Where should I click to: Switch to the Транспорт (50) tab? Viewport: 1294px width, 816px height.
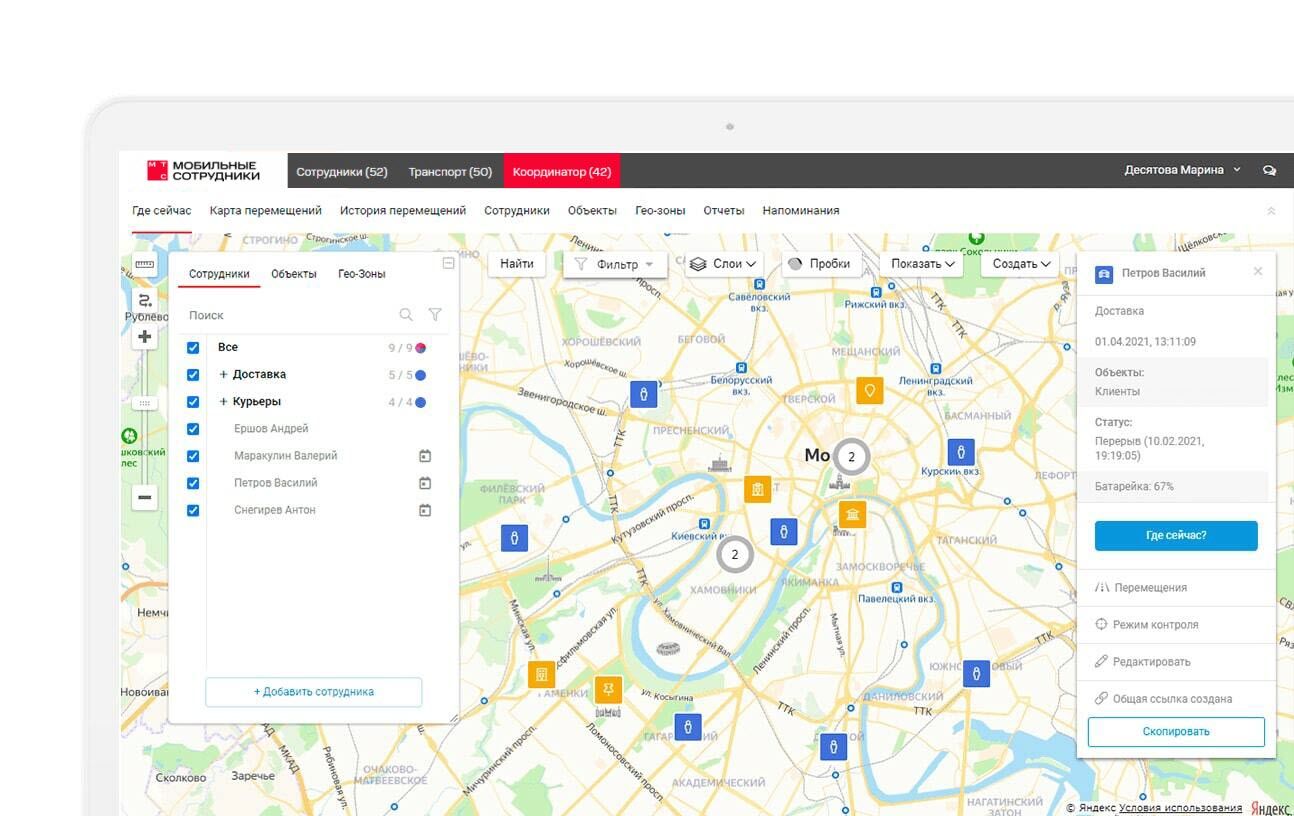tap(450, 171)
